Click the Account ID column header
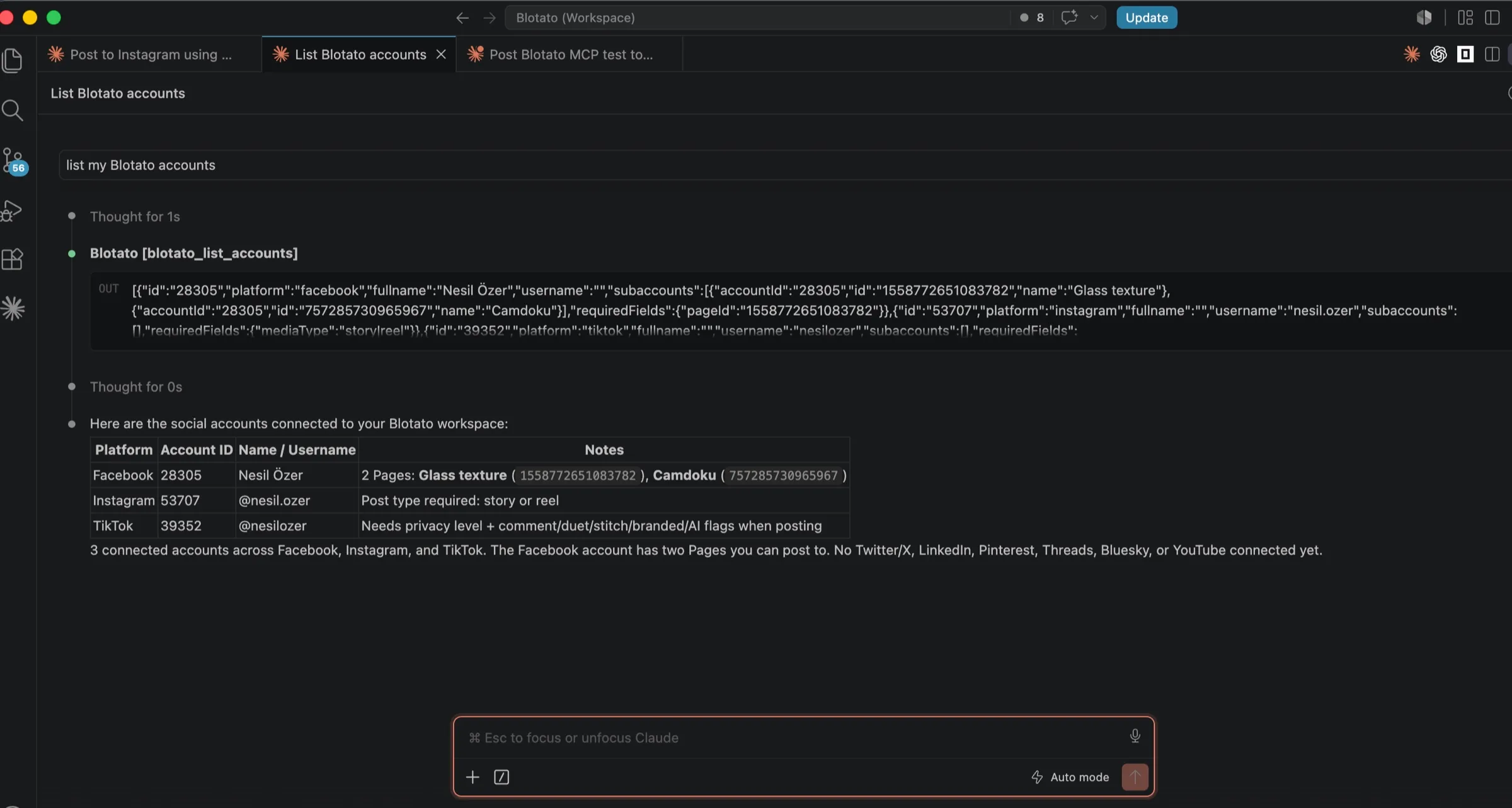The width and height of the screenshot is (1512, 808). click(196, 449)
